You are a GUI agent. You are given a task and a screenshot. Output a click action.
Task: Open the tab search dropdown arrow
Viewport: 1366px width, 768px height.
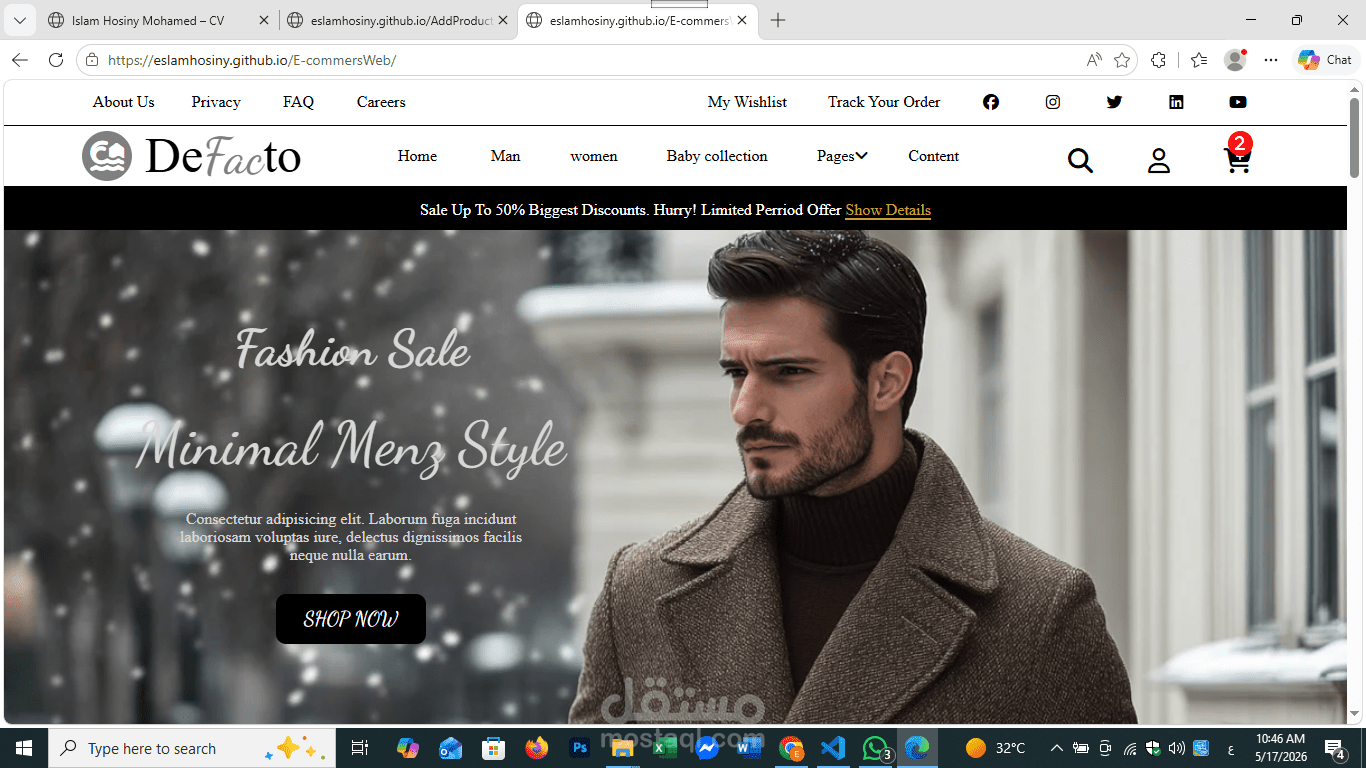19,21
